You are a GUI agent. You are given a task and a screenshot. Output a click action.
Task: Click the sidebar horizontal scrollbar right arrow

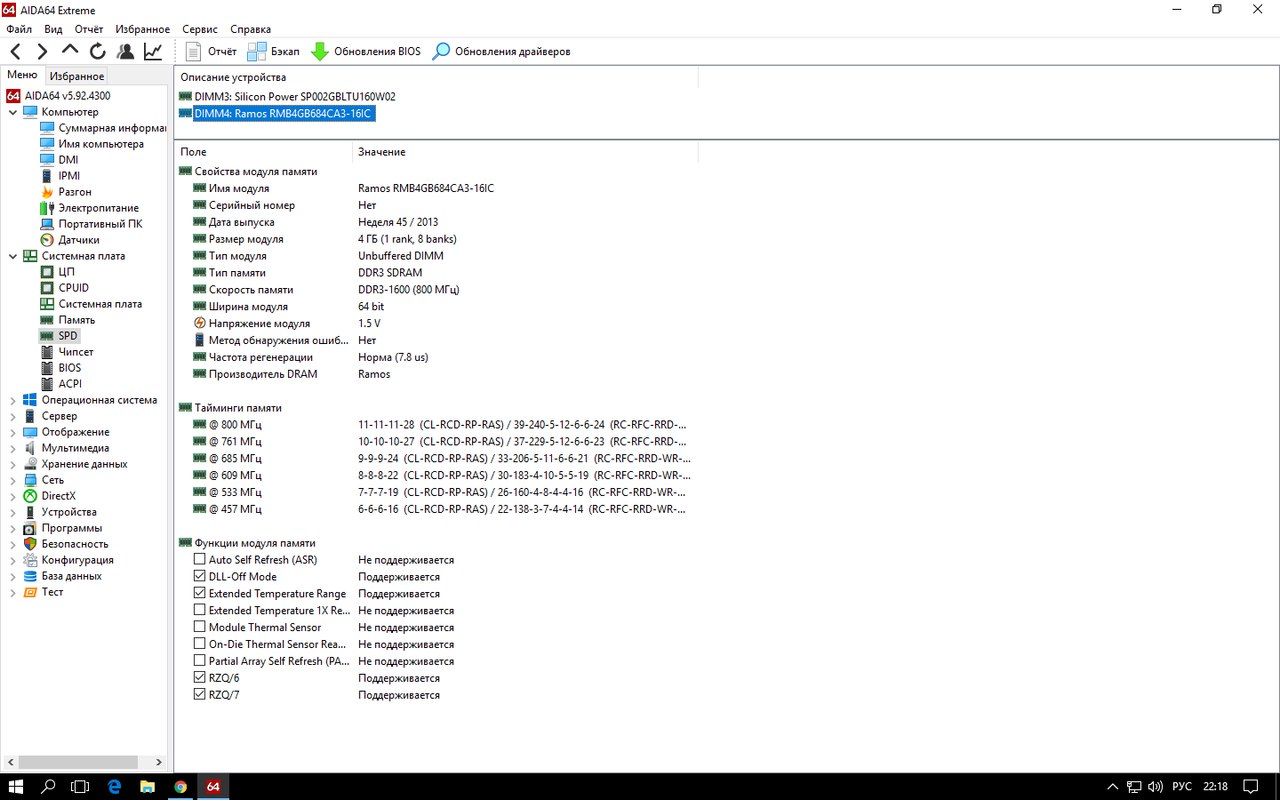[x=158, y=762]
